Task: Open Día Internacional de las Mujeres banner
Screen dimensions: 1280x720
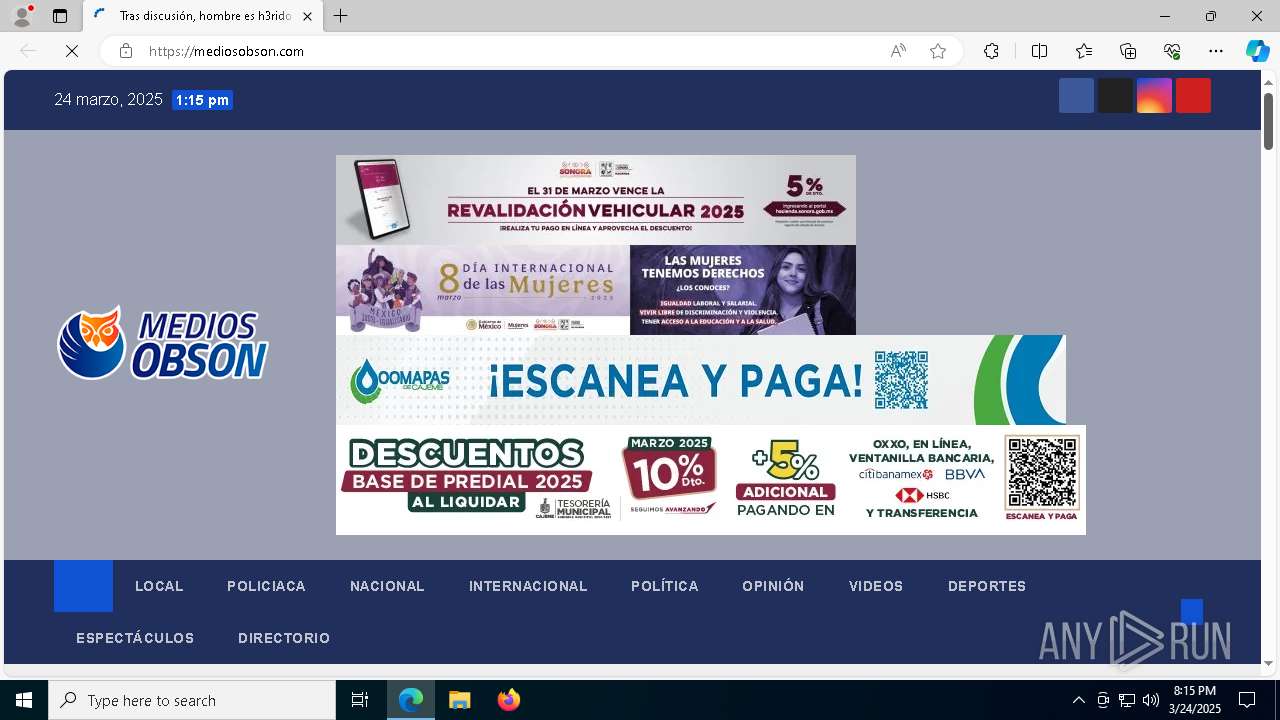Action: click(x=596, y=290)
